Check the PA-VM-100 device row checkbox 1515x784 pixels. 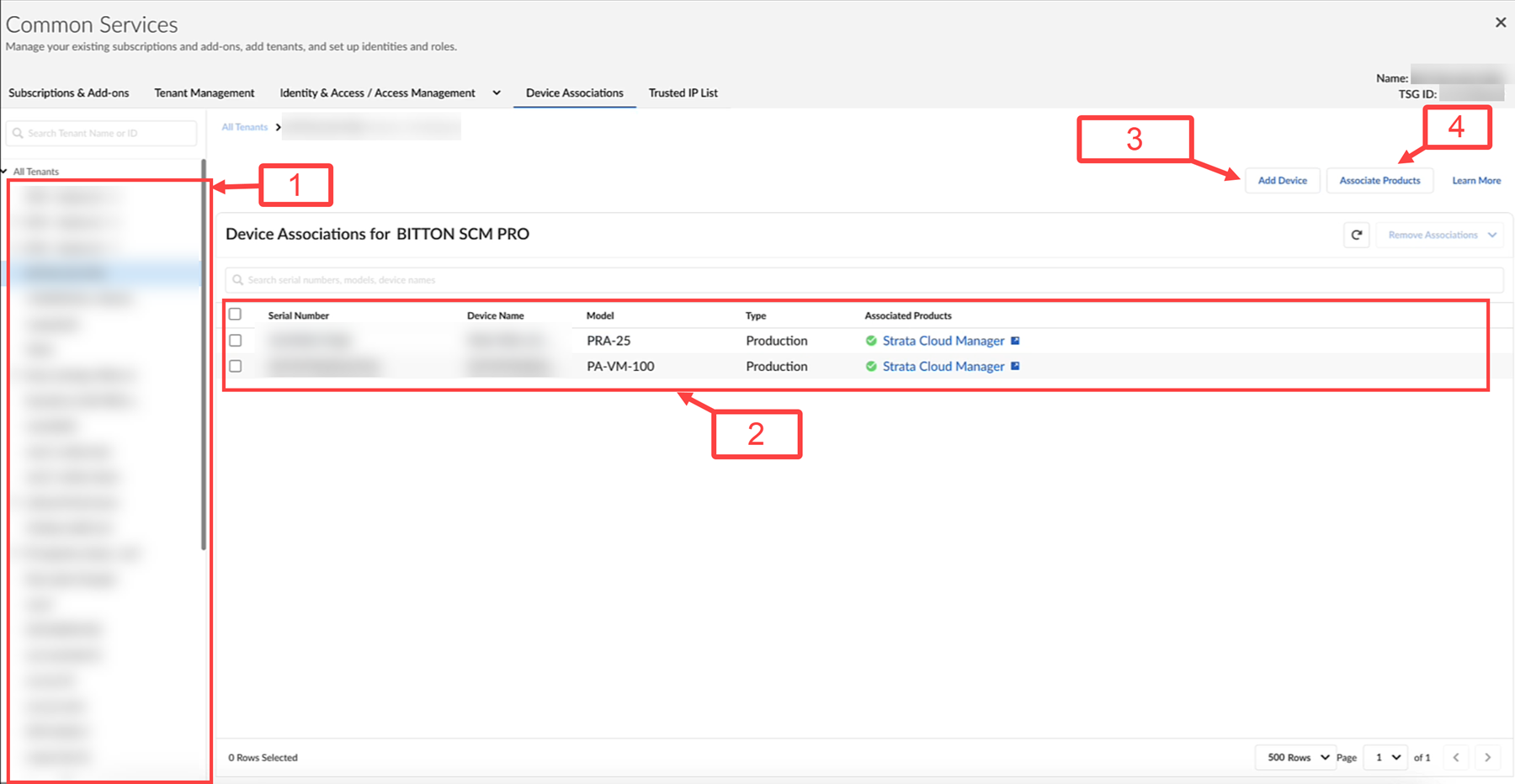click(236, 367)
